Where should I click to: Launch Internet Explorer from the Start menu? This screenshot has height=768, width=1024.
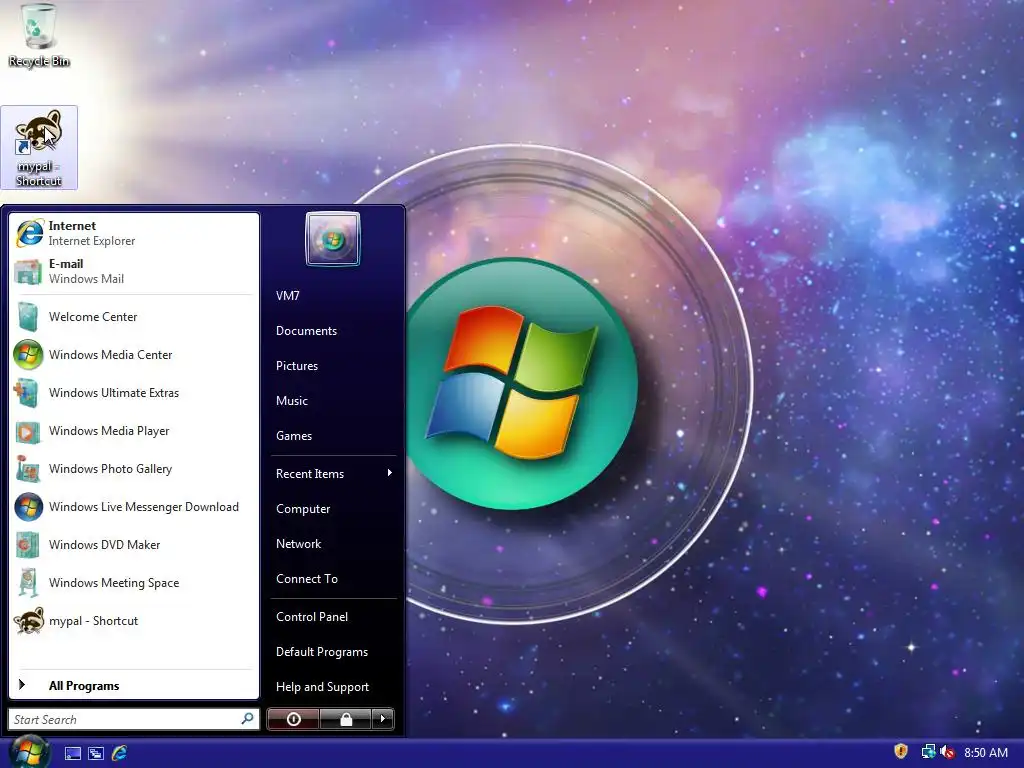[x=134, y=233]
